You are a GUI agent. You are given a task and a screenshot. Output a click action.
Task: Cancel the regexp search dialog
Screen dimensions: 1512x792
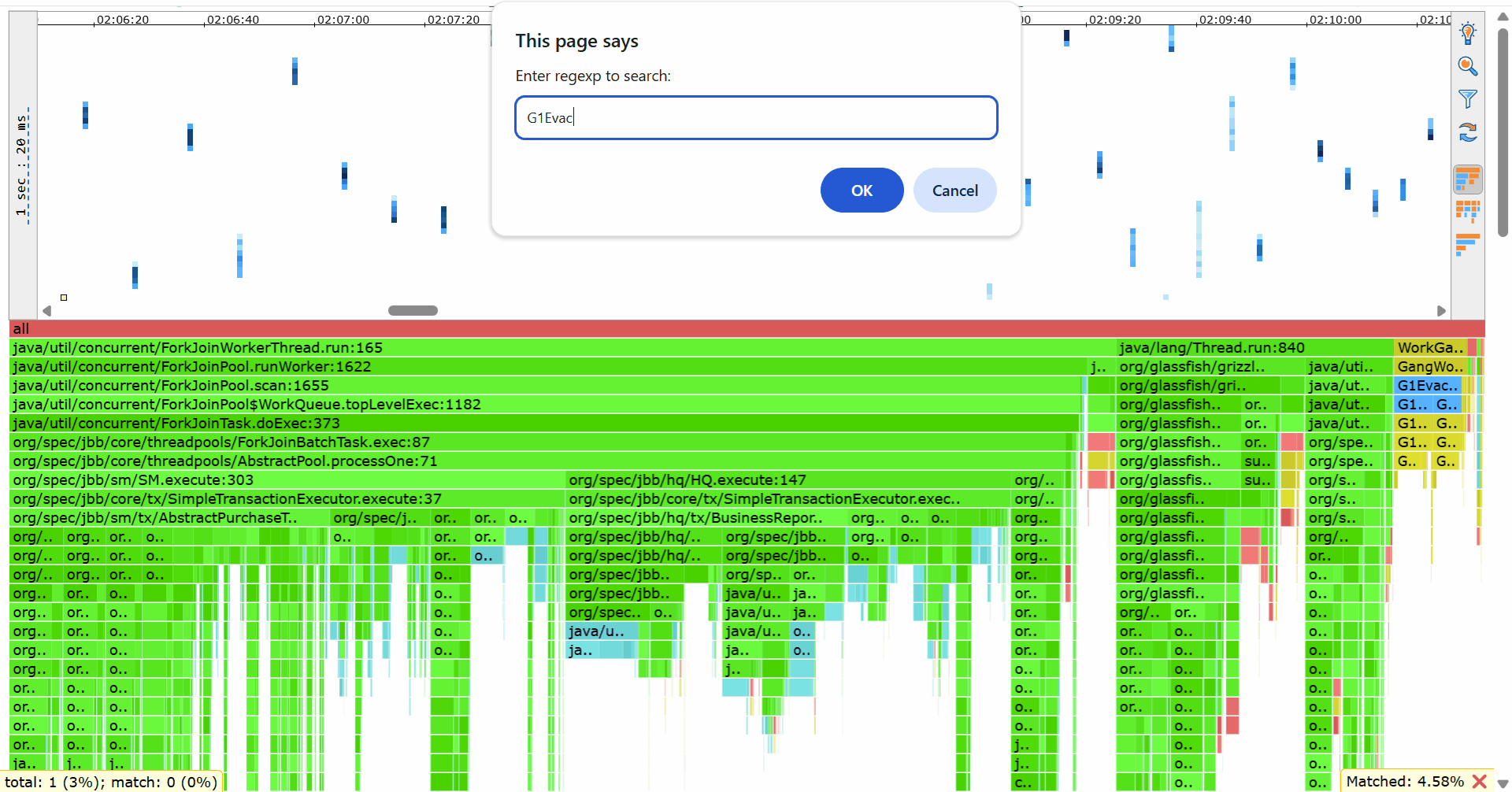click(954, 190)
